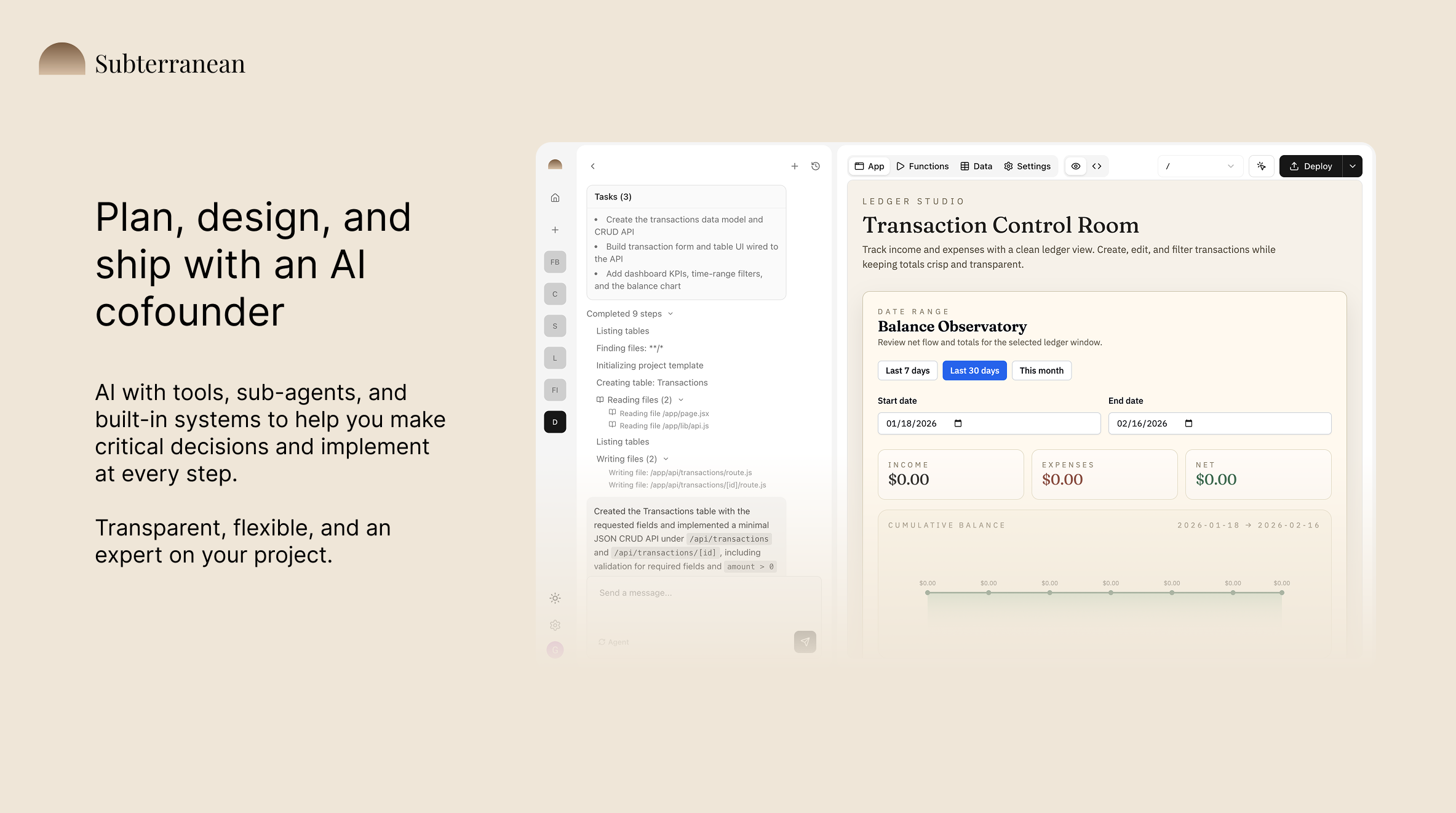The width and height of the screenshot is (1456, 813).
Task: Switch to Functions tab
Action: point(923,166)
